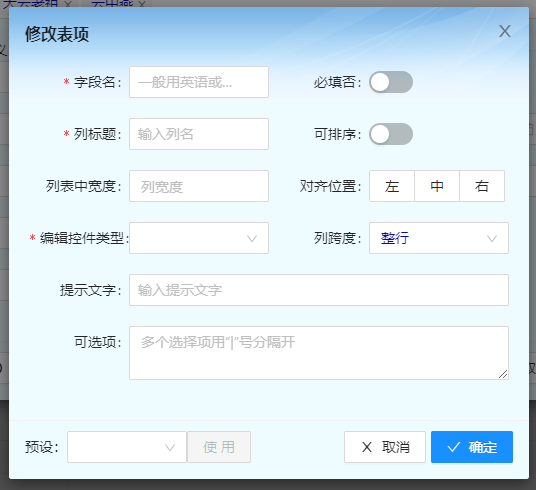Click the resize handle of 可选项 textarea

[503, 374]
